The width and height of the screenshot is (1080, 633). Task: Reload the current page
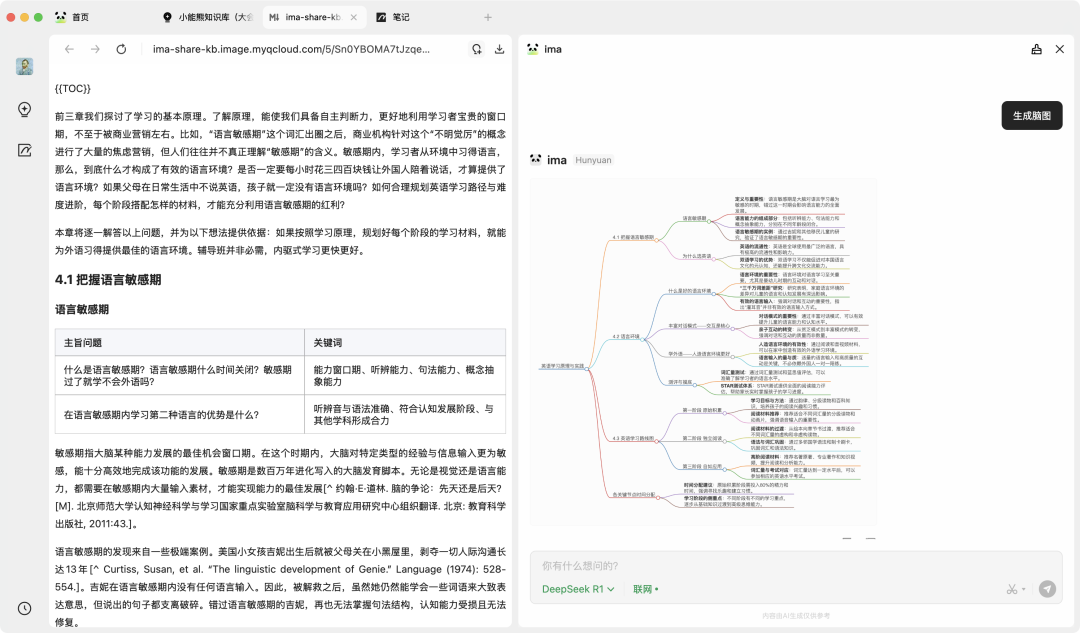121,49
